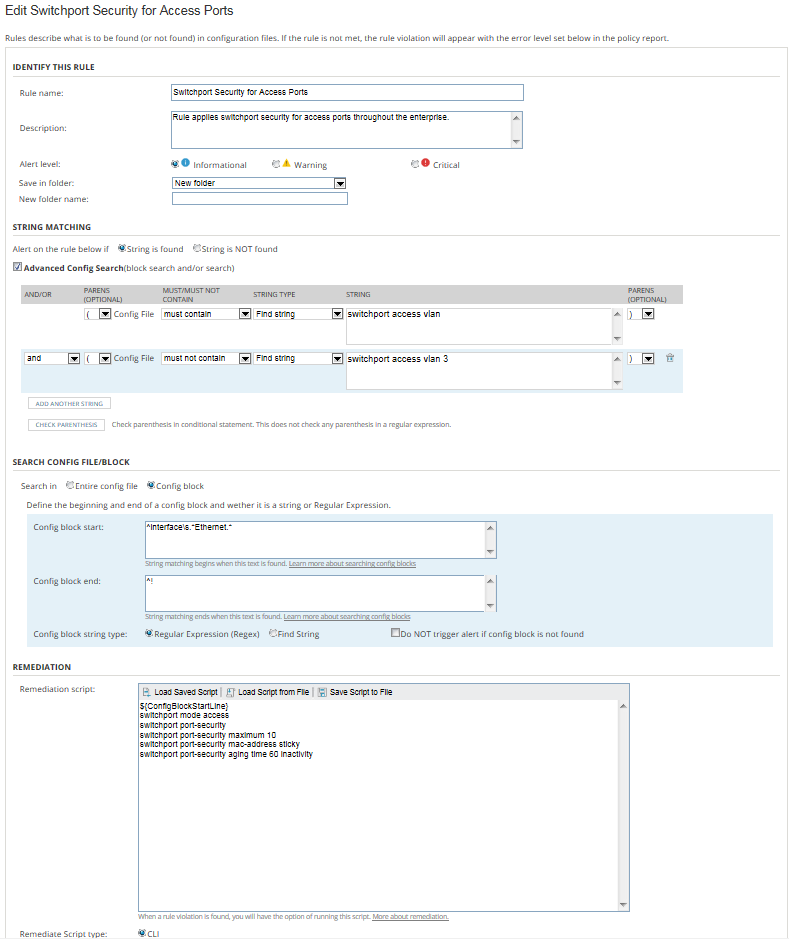This screenshot has width=789, height=939.
Task: Click Load Script from File label
Action: (274, 692)
